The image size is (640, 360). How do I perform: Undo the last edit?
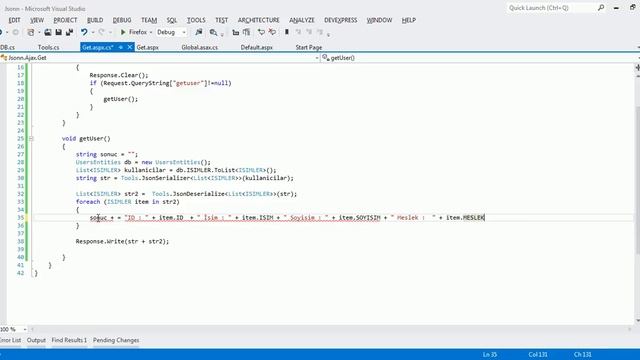point(84,32)
